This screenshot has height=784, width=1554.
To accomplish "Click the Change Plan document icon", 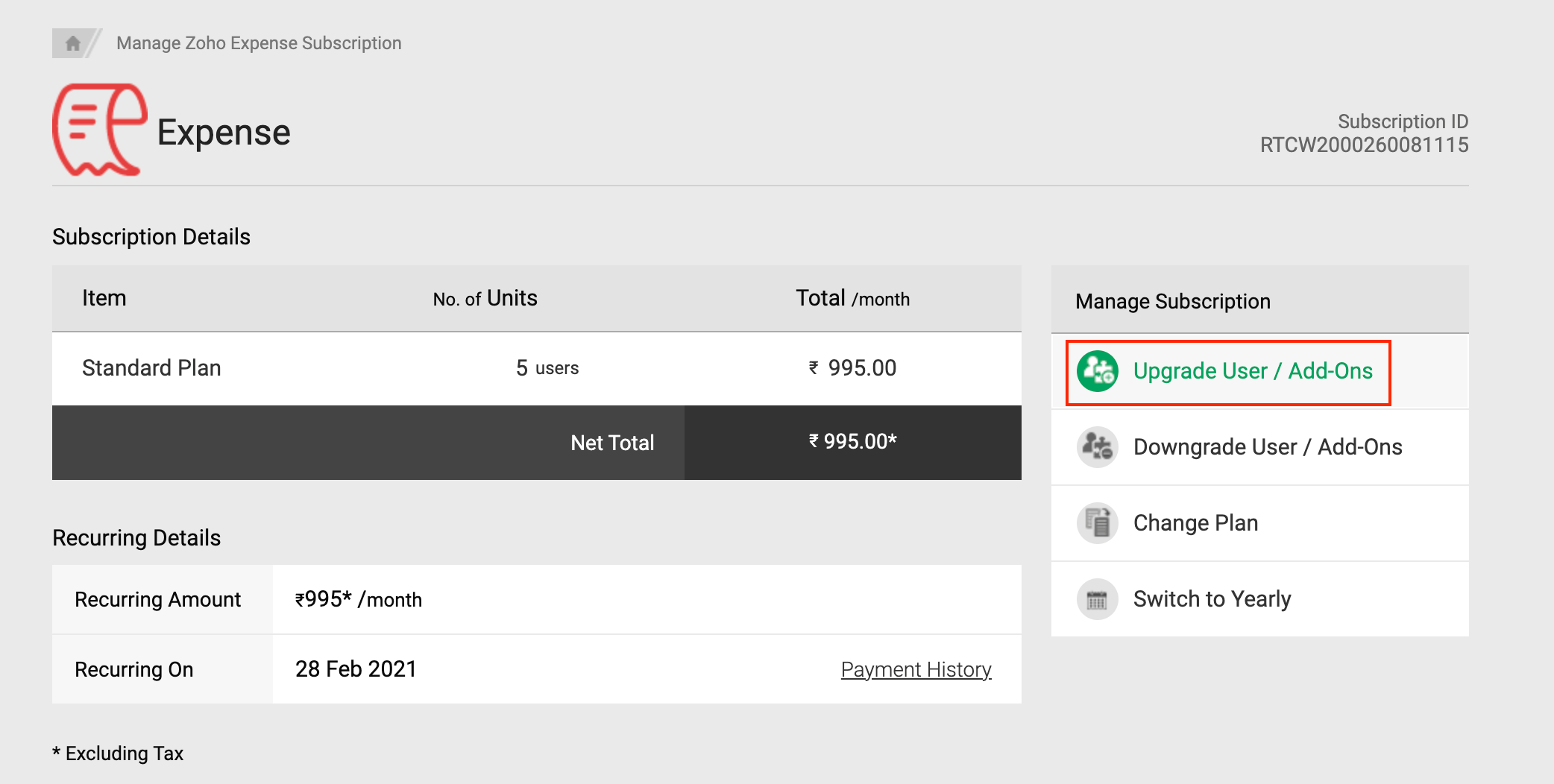I will pyautogui.click(x=1097, y=523).
